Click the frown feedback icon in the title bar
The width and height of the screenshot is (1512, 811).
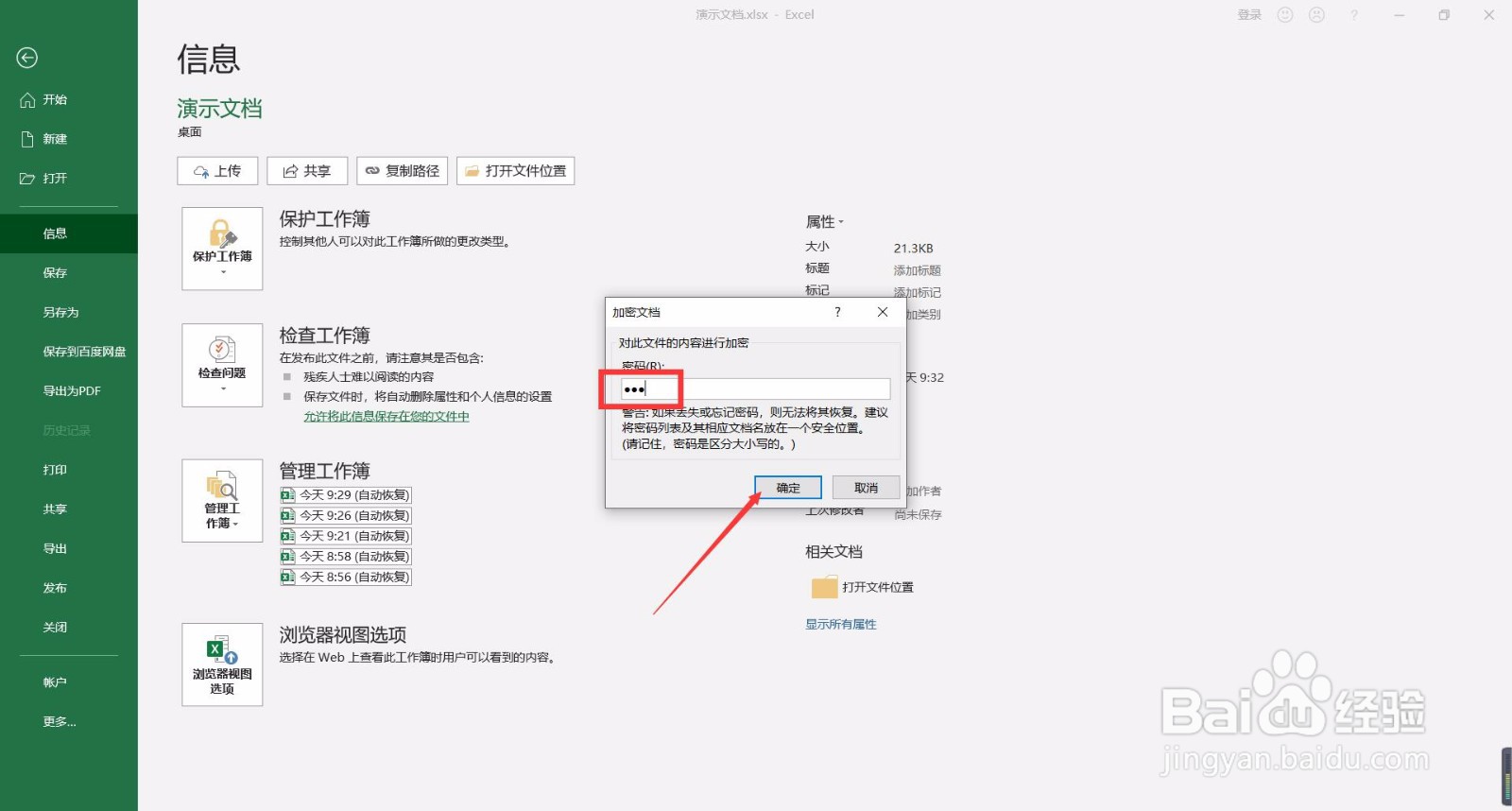tap(1317, 15)
